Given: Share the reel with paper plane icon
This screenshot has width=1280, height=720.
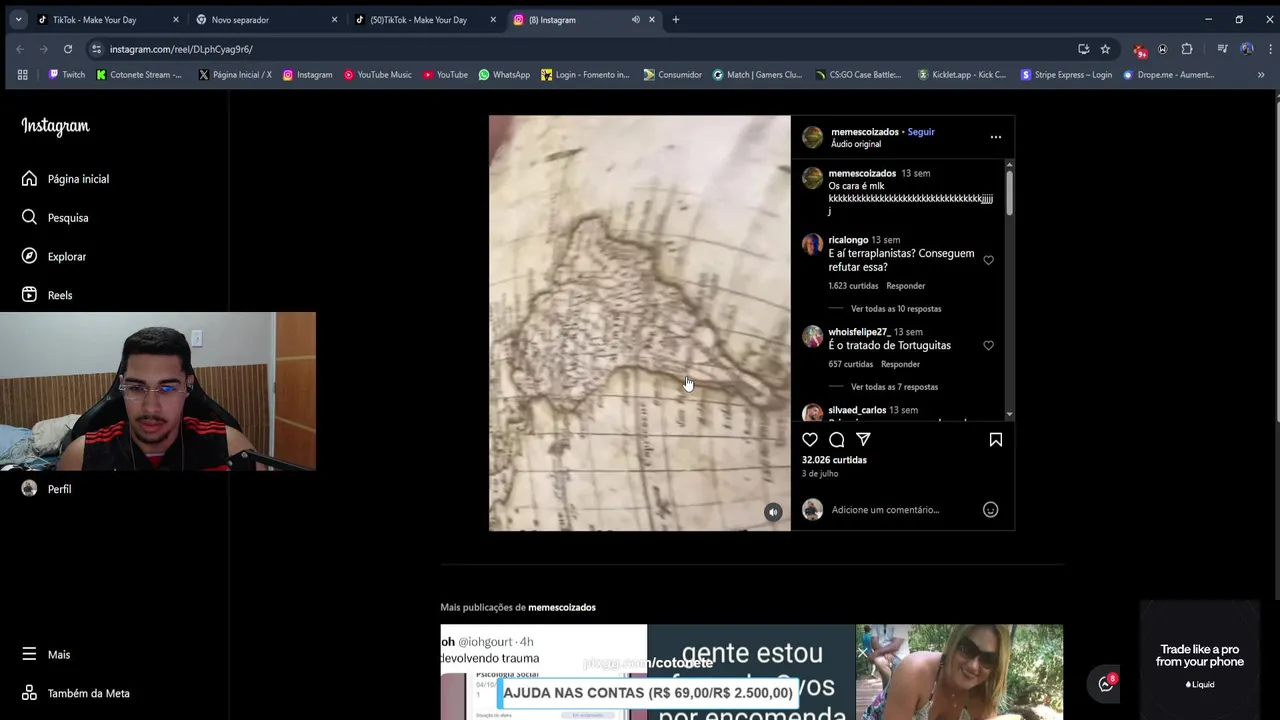Looking at the screenshot, I should (x=863, y=440).
